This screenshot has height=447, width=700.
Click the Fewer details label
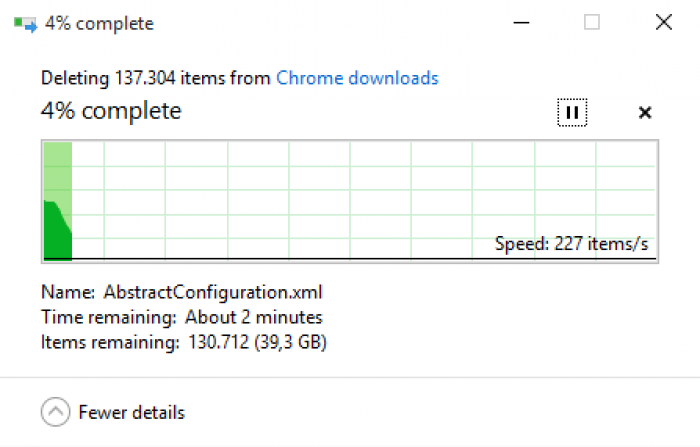click(x=131, y=412)
